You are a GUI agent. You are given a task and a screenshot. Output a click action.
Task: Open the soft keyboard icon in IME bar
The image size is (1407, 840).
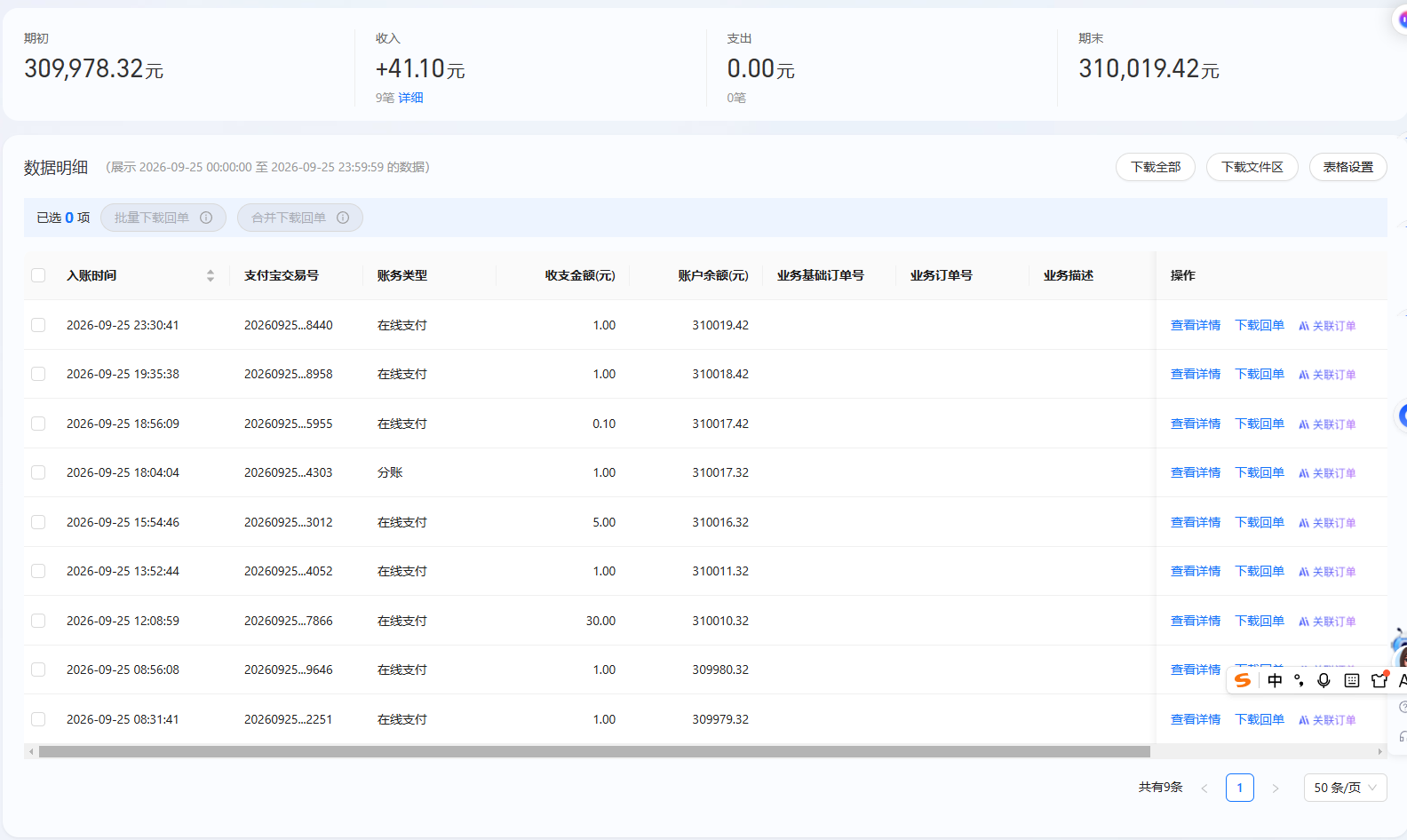1352,680
